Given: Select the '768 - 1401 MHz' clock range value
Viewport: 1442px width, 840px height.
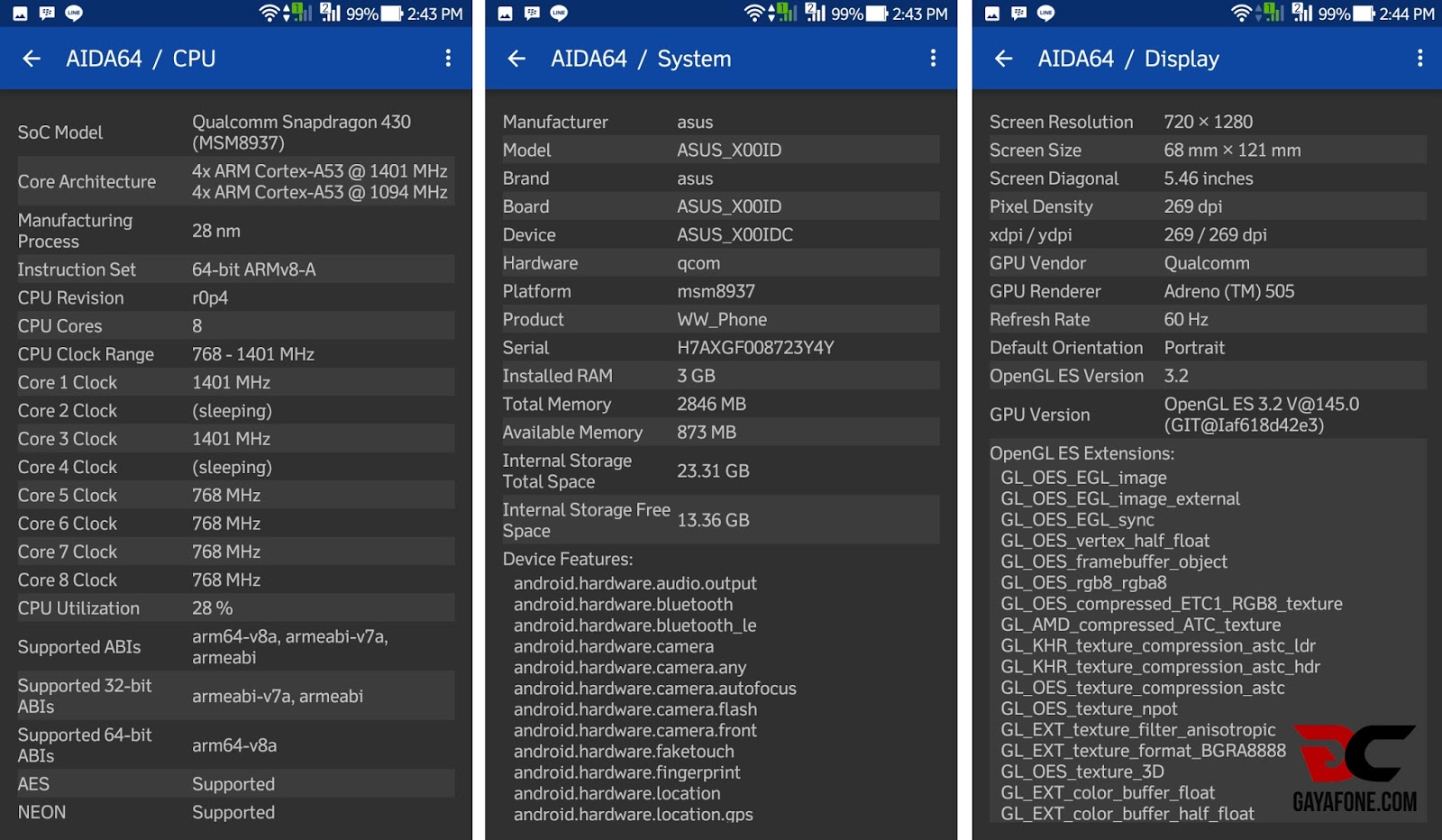Looking at the screenshot, I should point(253,354).
